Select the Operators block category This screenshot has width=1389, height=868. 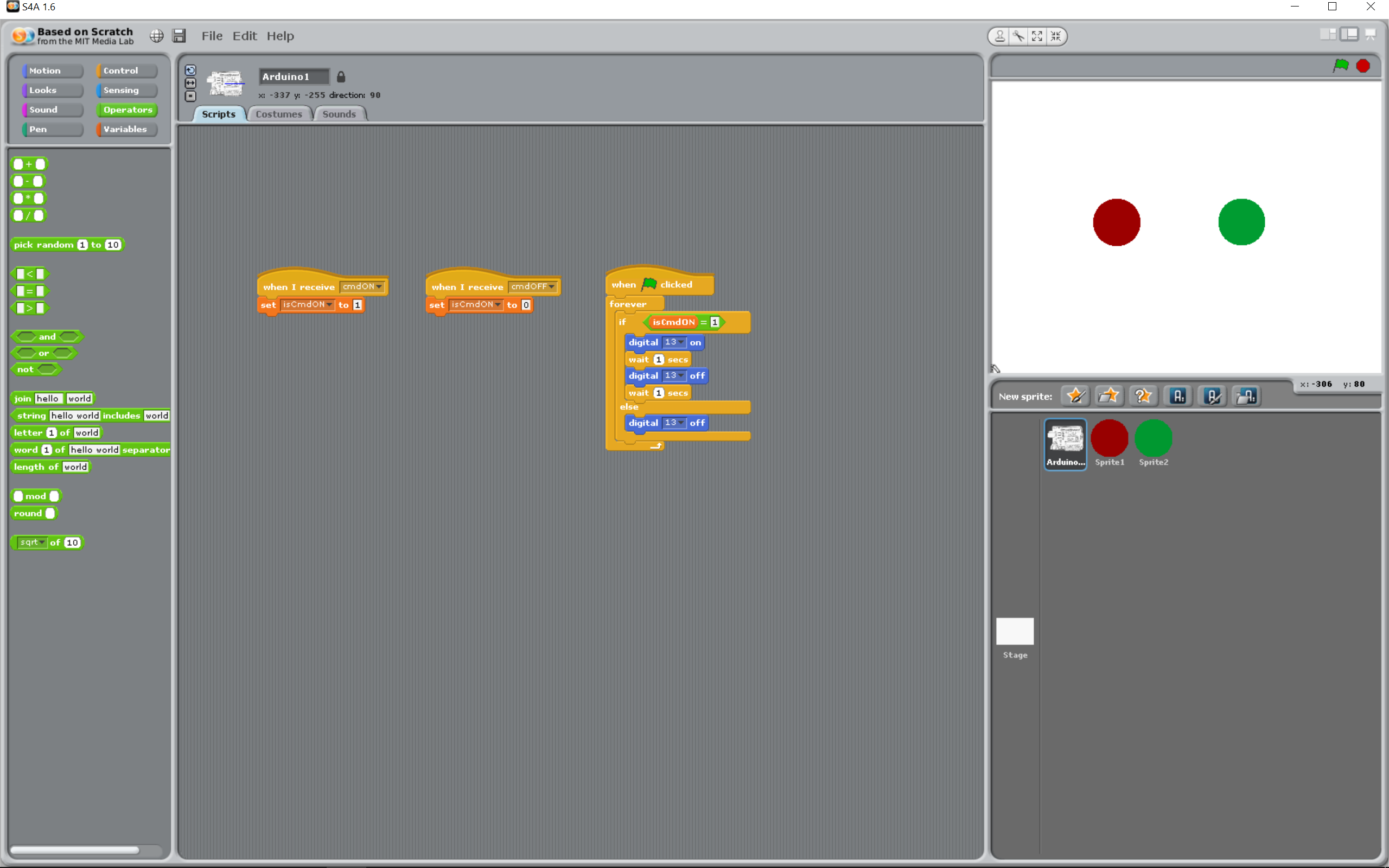coord(126,110)
